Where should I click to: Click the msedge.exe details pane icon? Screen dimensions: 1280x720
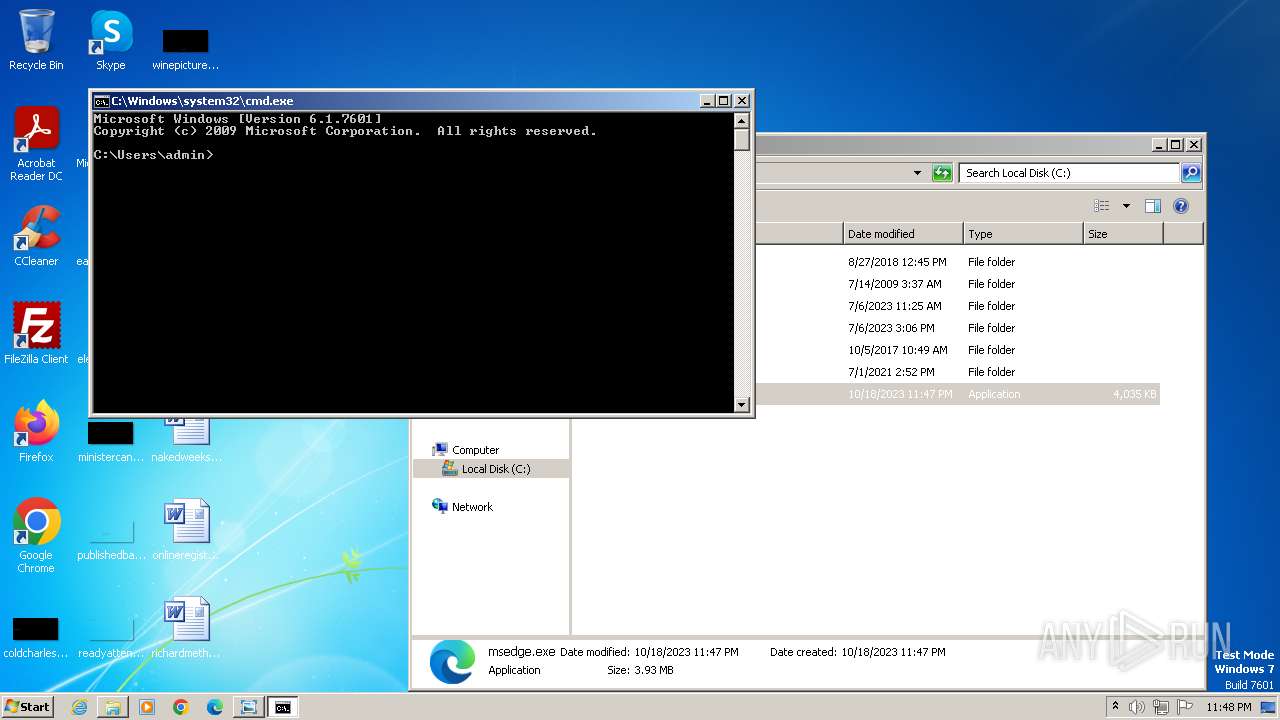pyautogui.click(x=452, y=661)
